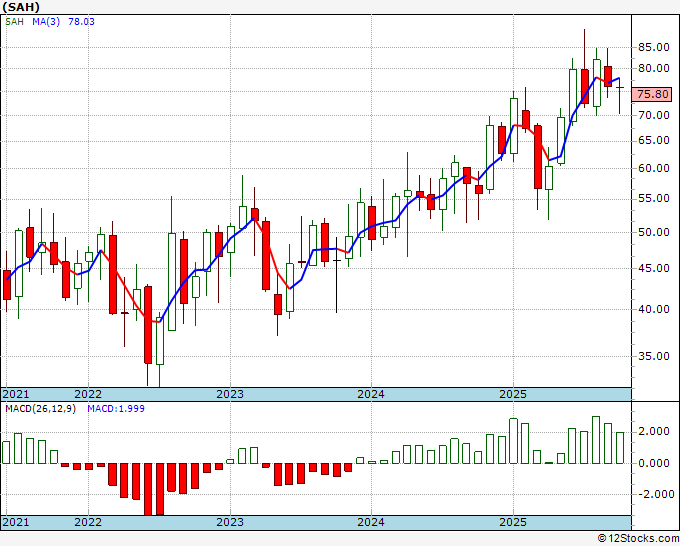Click the 80.00 price axis label
This screenshot has height=546, width=680.
[654, 68]
